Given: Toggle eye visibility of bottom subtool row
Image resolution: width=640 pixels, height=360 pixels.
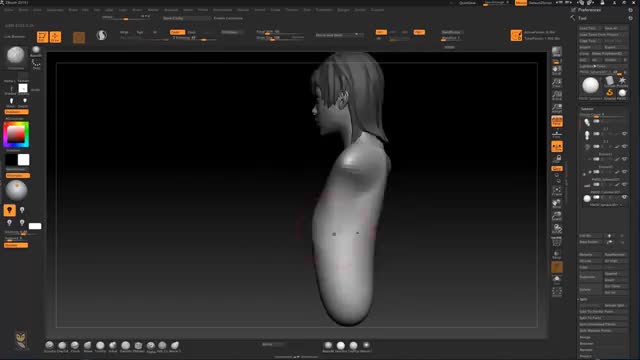Looking at the screenshot, I should 624,198.
